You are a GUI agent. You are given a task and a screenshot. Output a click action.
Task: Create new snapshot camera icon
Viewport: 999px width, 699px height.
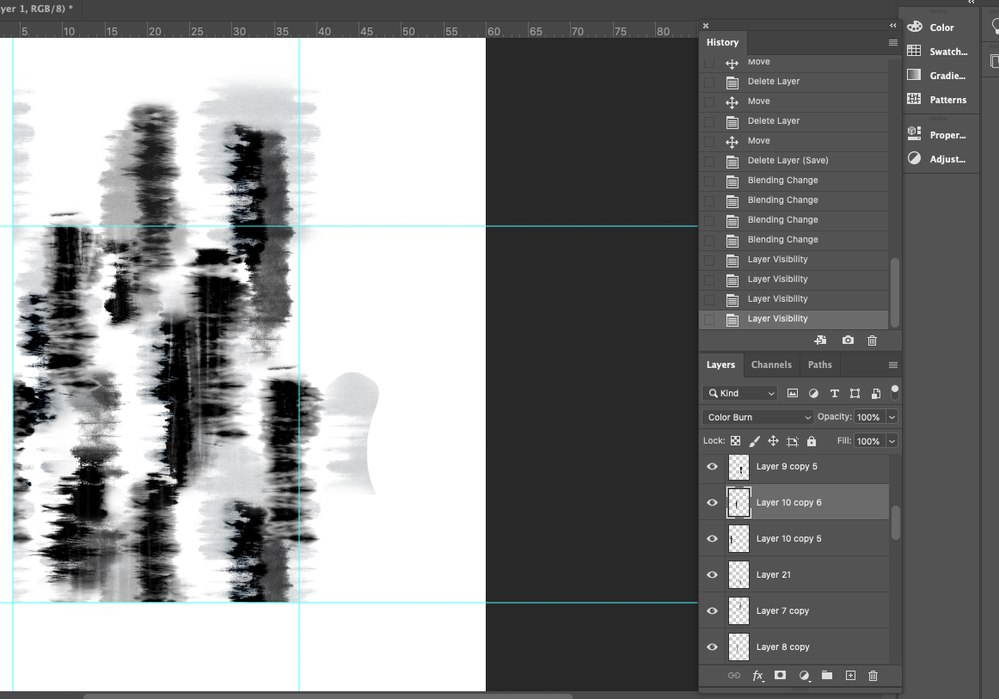847,340
